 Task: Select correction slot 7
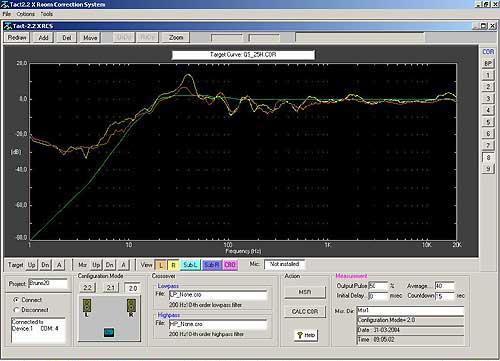tap(488, 145)
